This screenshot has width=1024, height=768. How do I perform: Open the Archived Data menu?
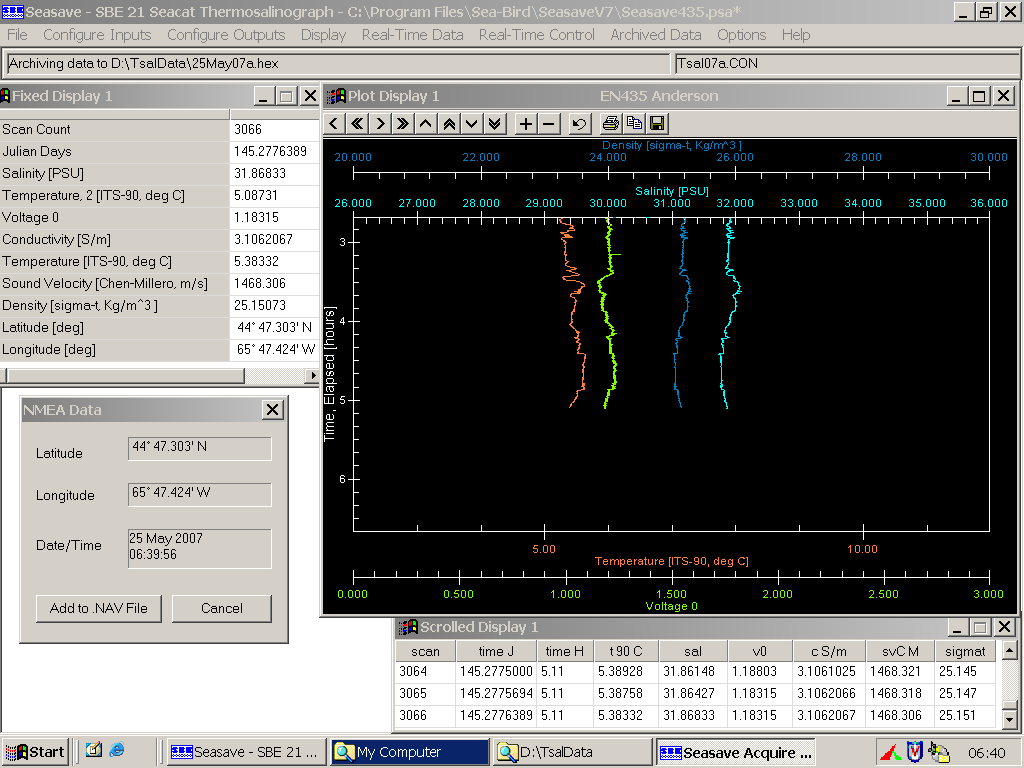[x=656, y=35]
